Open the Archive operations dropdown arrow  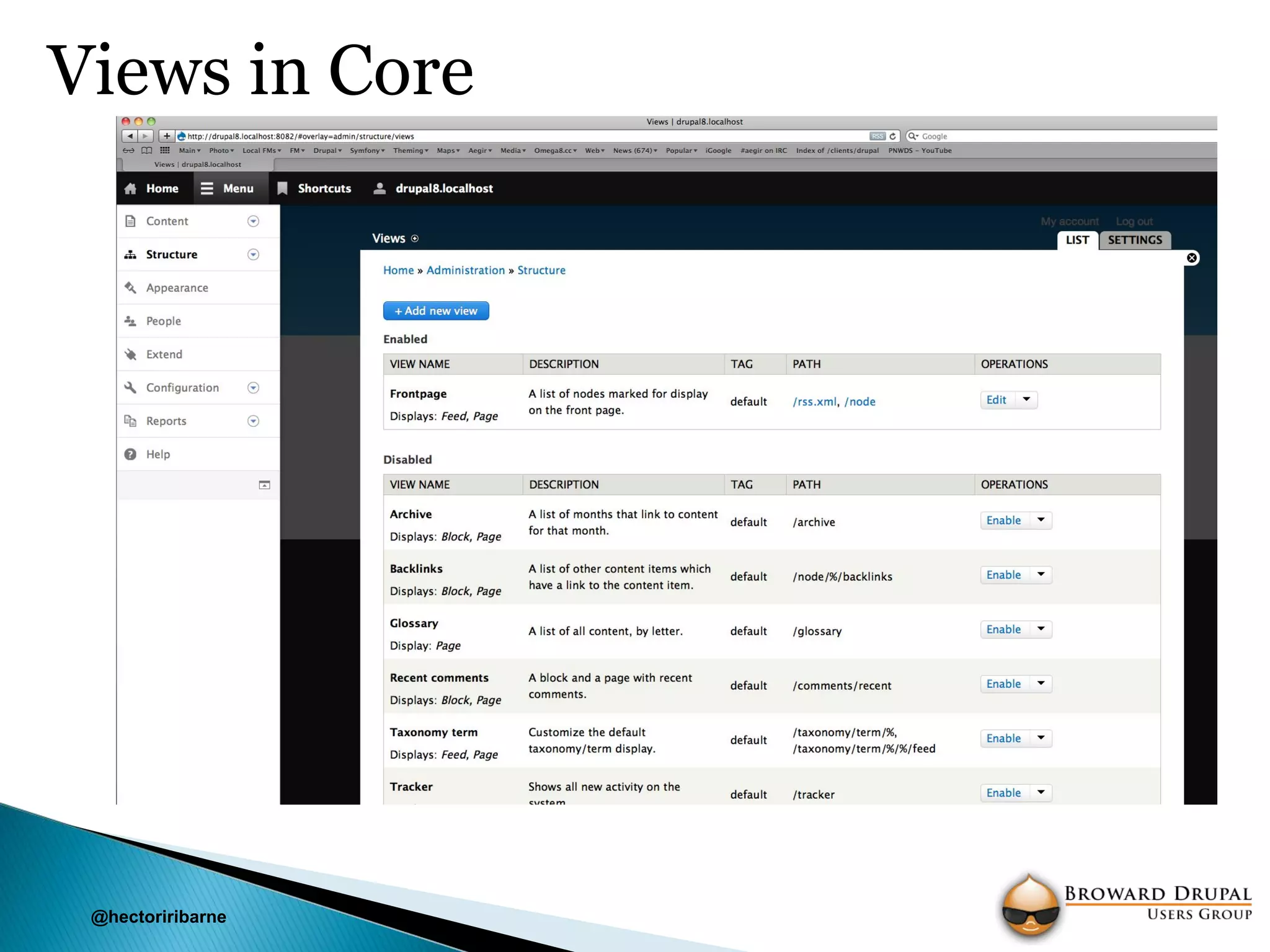1041,520
